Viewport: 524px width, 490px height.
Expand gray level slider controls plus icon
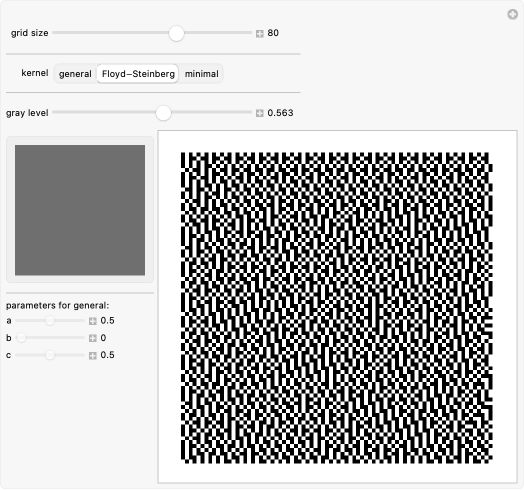[x=260, y=113]
